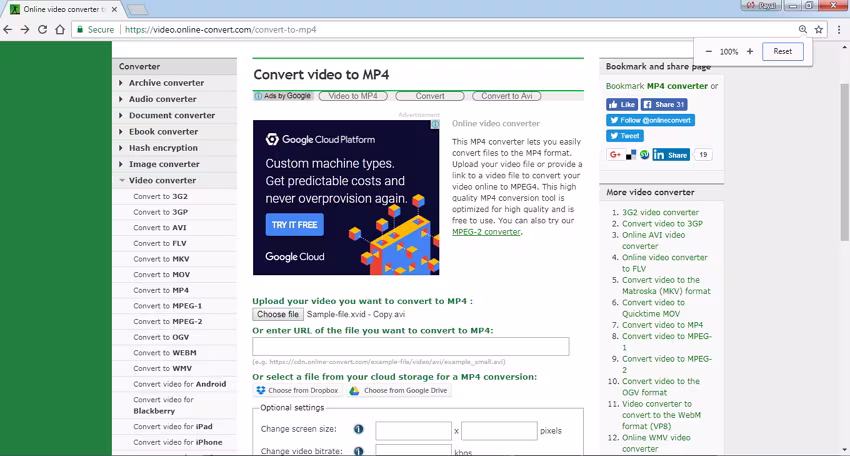Click TRY IT FREE in the ad
This screenshot has height=456, width=850.
pyautogui.click(x=294, y=224)
